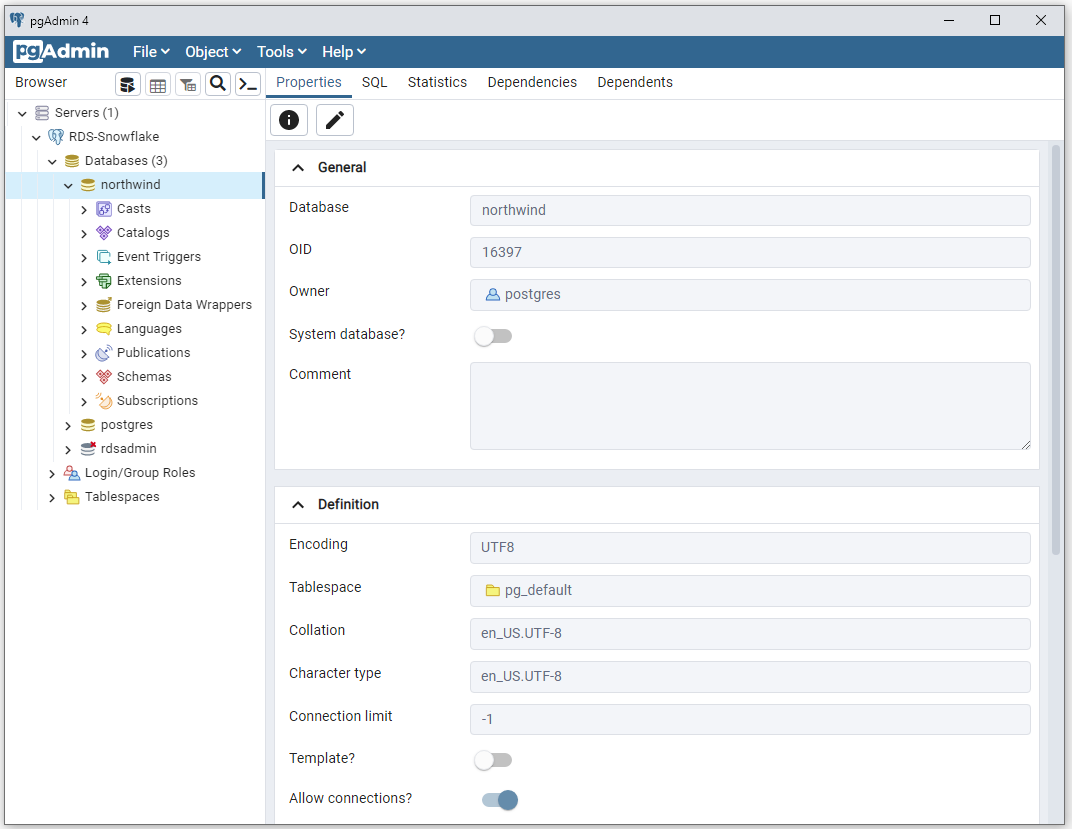The width and height of the screenshot is (1072, 829).
Task: Switch to the Dependencies tab
Action: tap(532, 83)
